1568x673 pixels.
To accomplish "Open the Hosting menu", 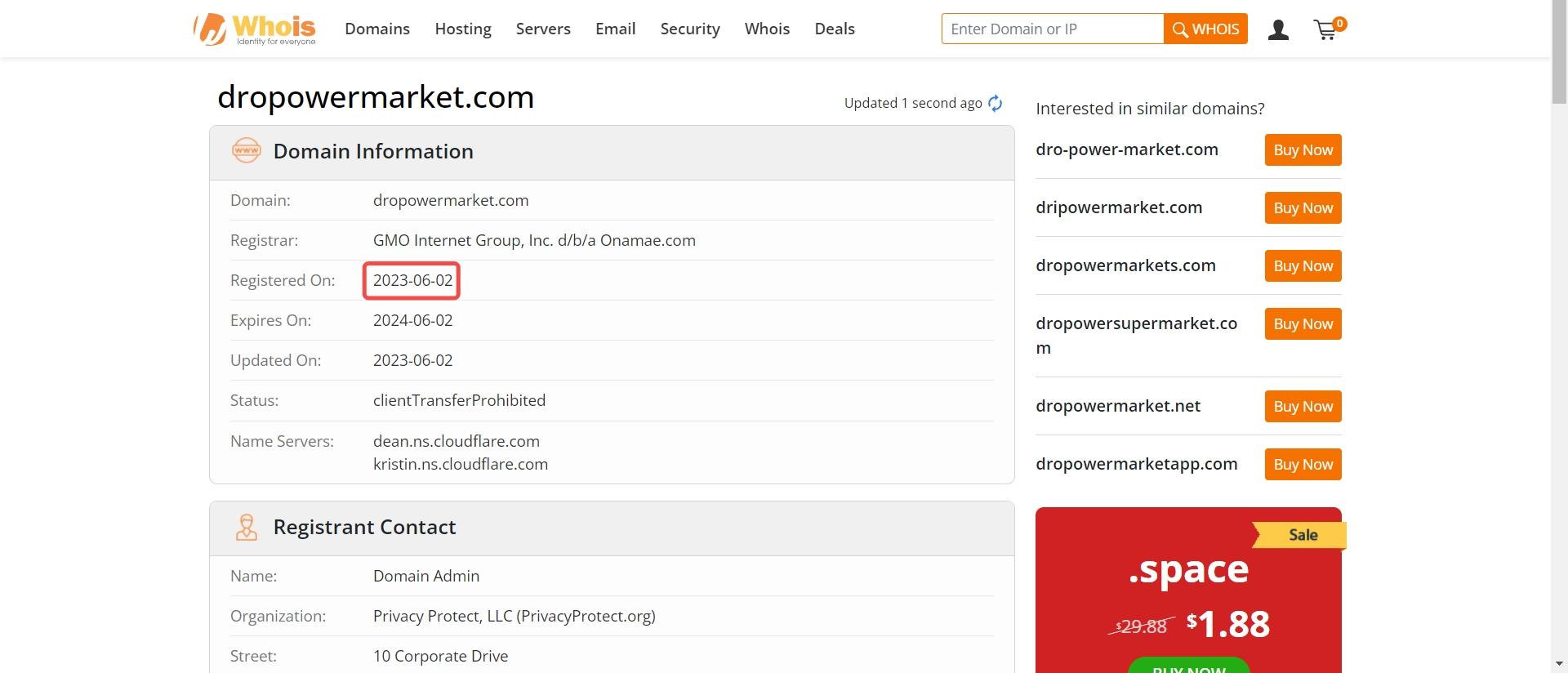I will coord(463,29).
